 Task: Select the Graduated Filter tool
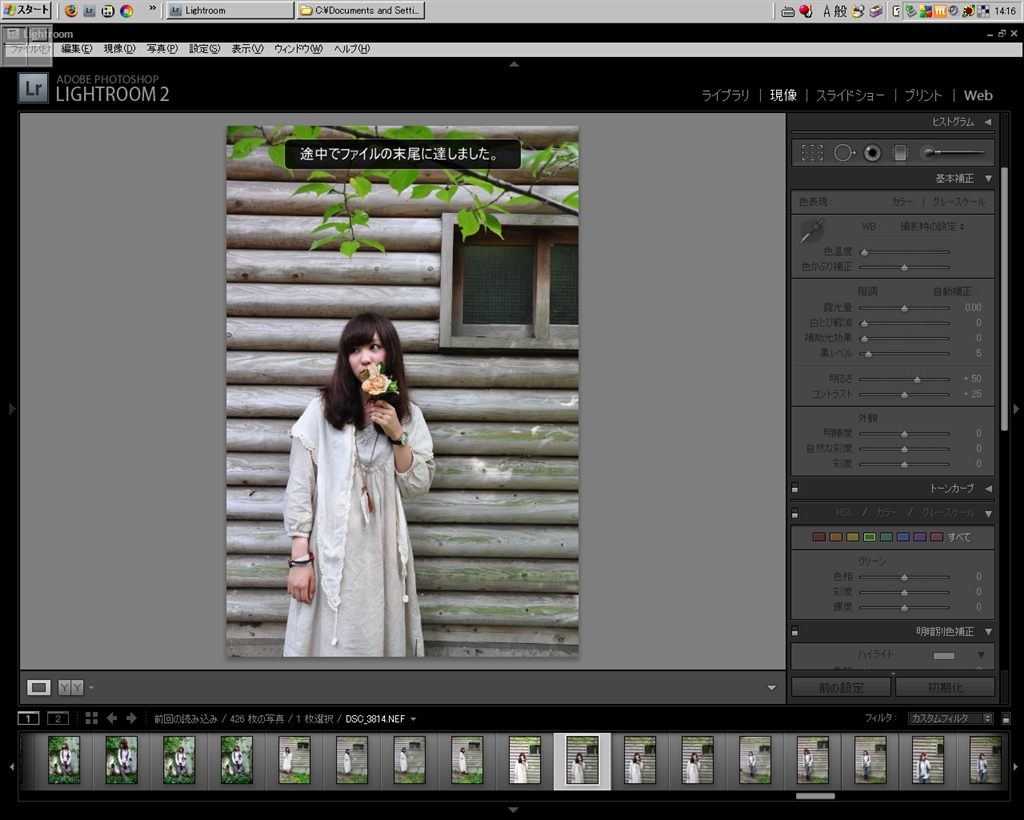click(x=900, y=153)
